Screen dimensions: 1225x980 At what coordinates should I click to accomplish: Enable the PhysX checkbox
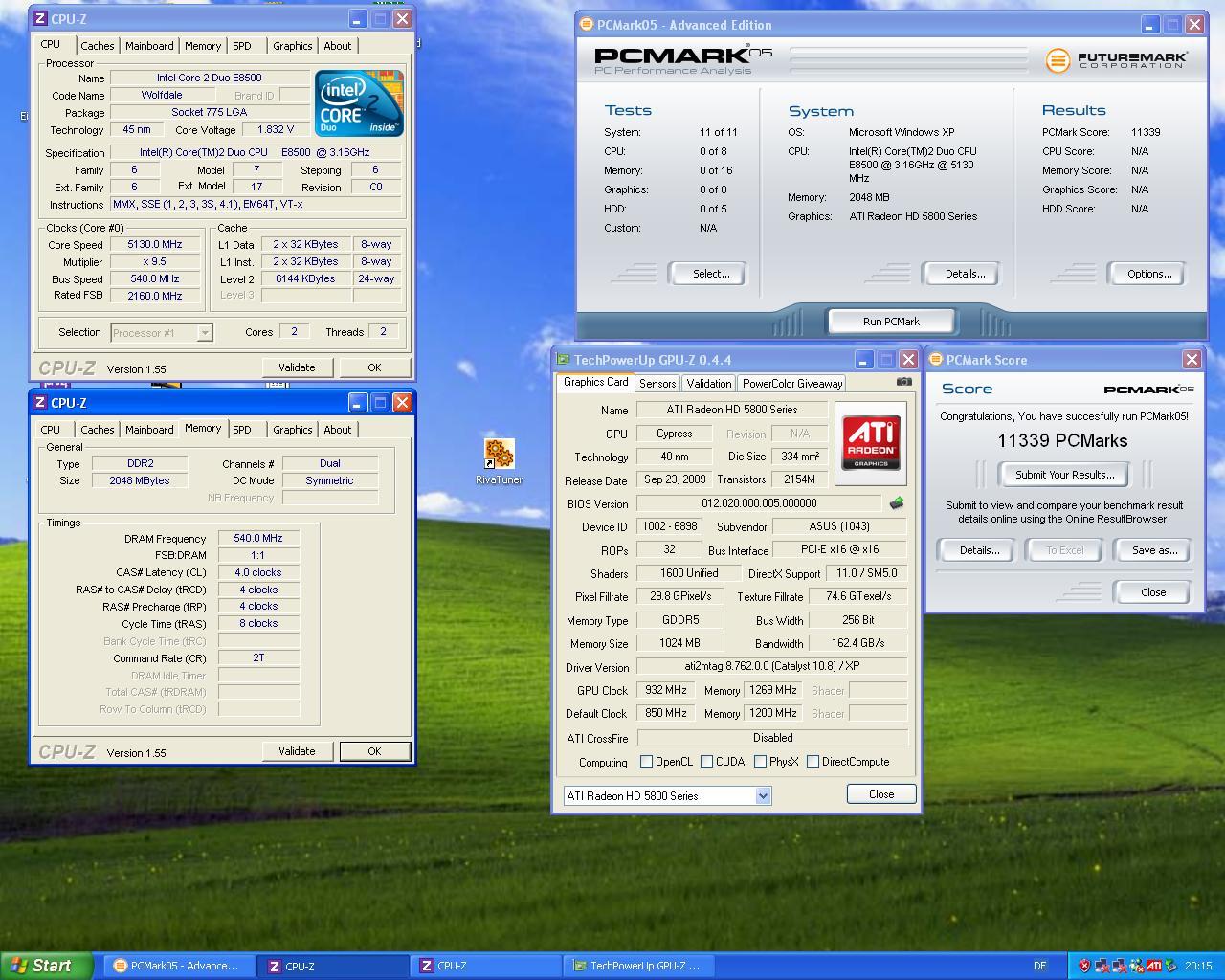tap(760, 762)
